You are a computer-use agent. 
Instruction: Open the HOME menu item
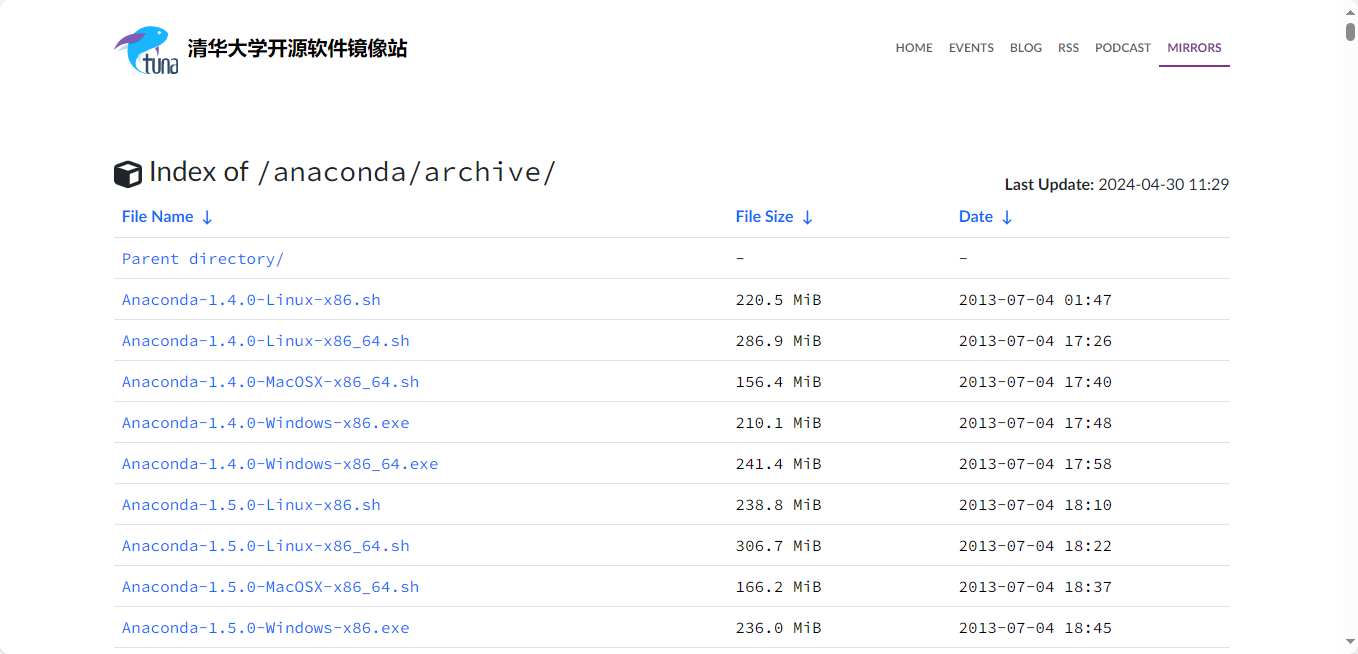tap(914, 48)
